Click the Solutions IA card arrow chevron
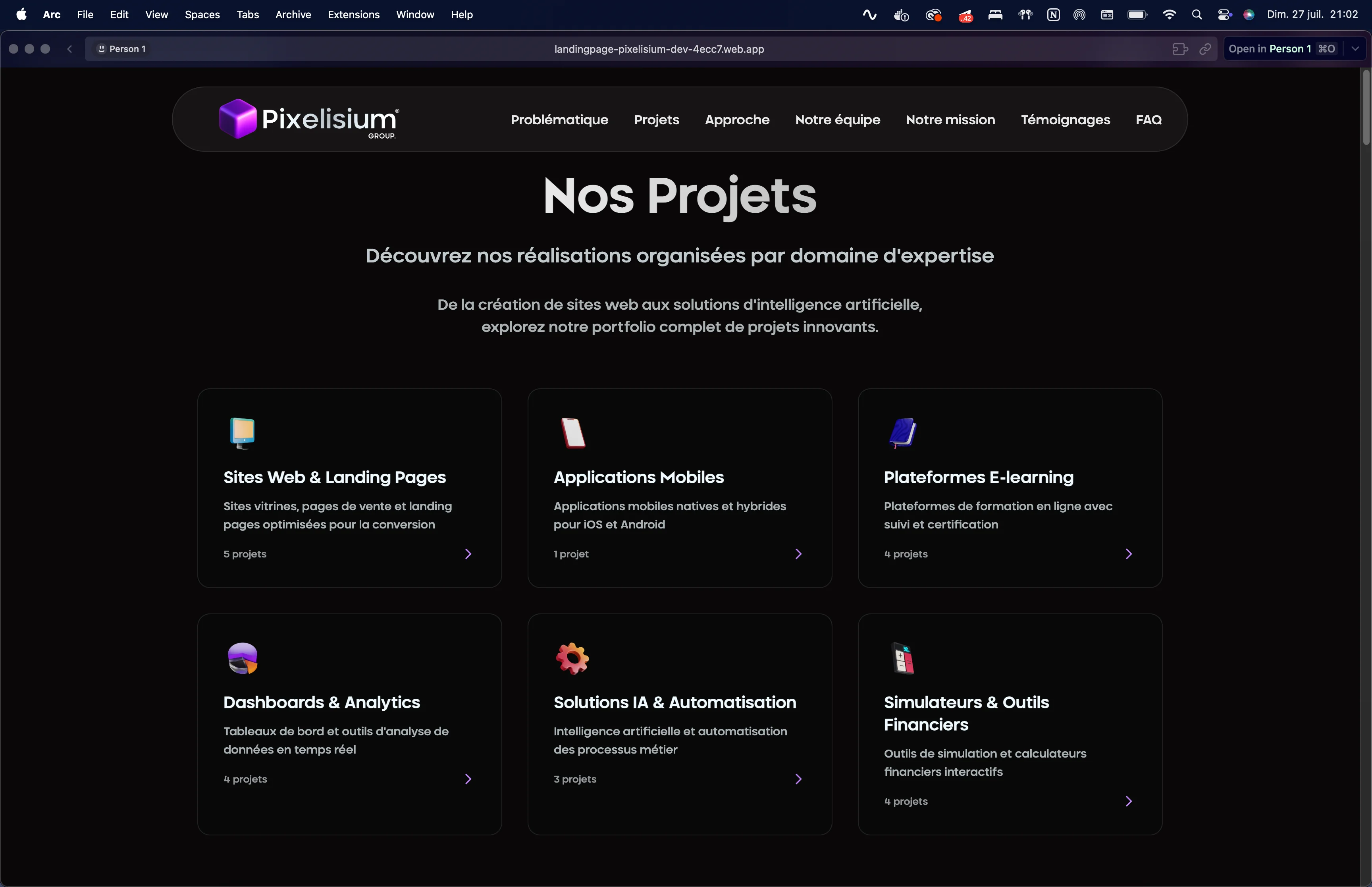Image resolution: width=1372 pixels, height=887 pixels. pyautogui.click(x=798, y=779)
